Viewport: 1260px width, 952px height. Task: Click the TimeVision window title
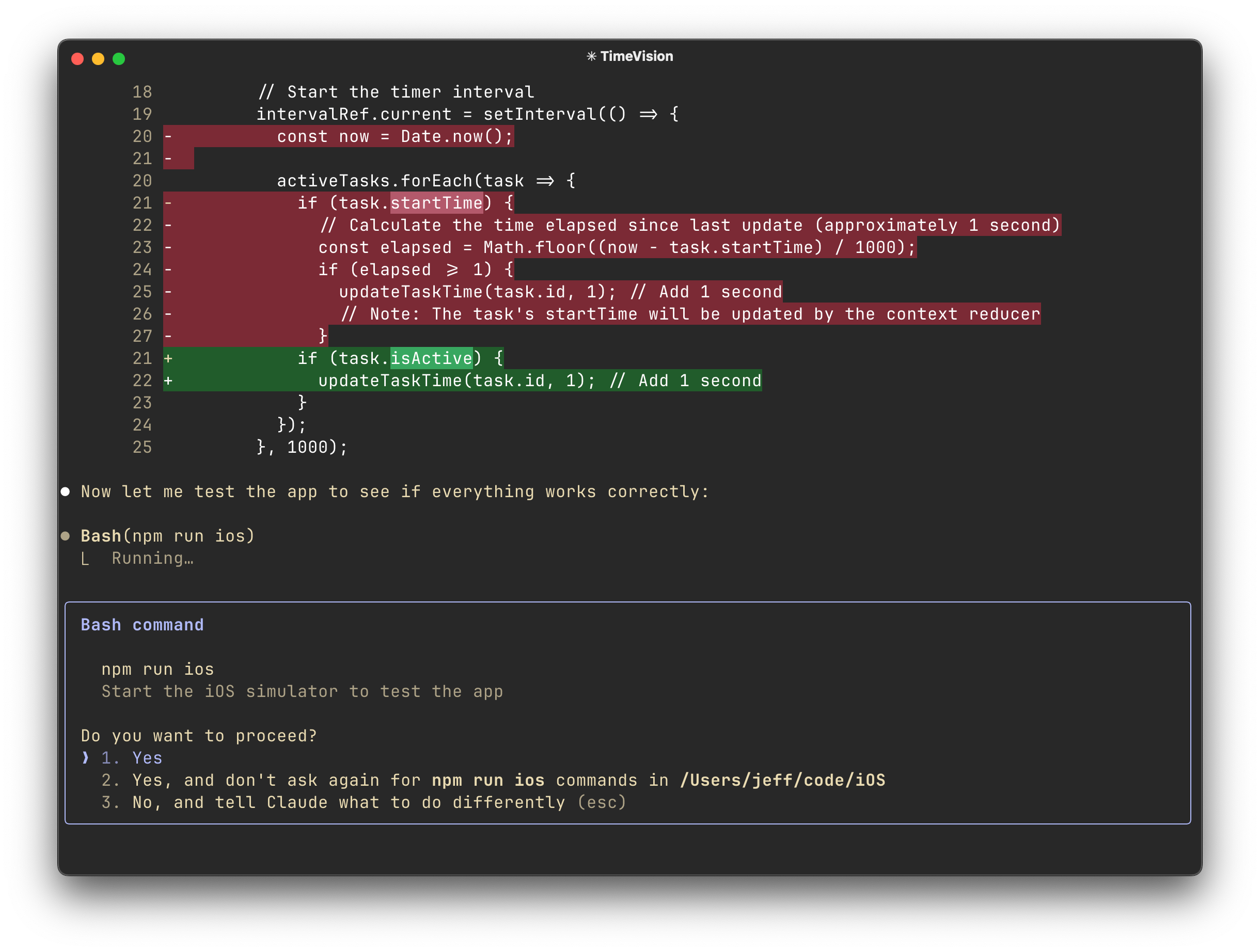coord(636,56)
